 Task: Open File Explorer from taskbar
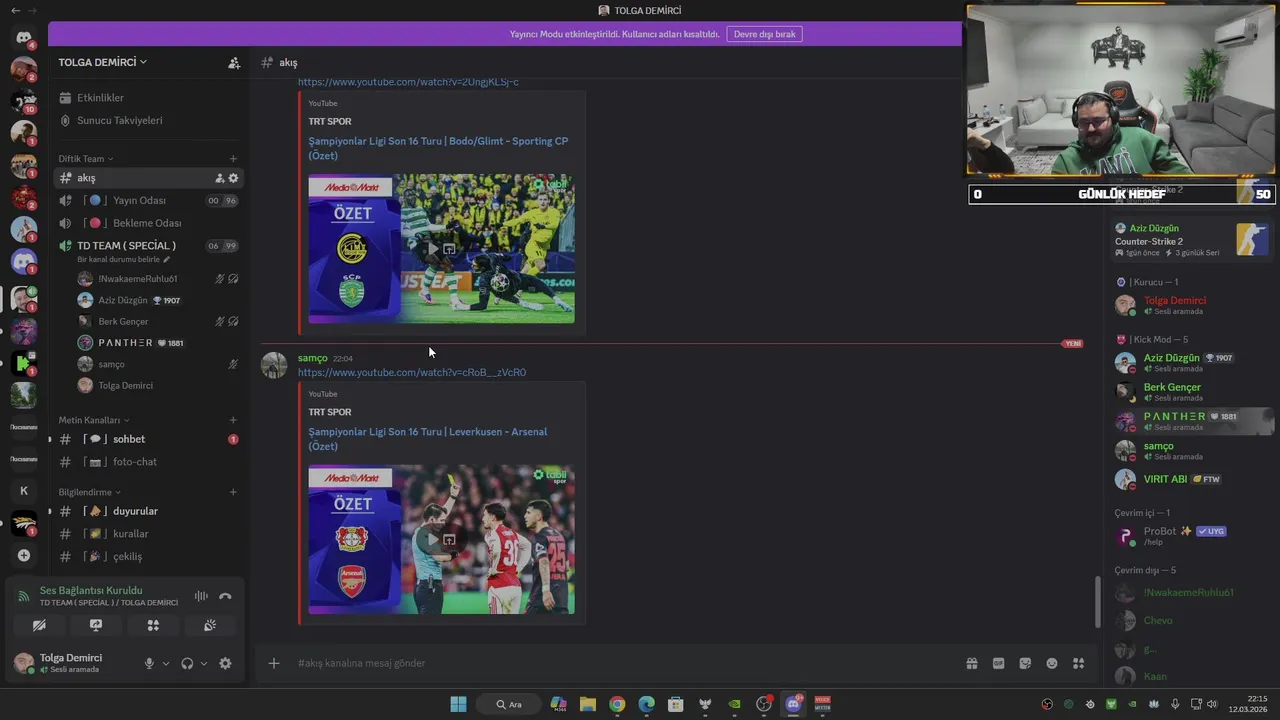588,704
